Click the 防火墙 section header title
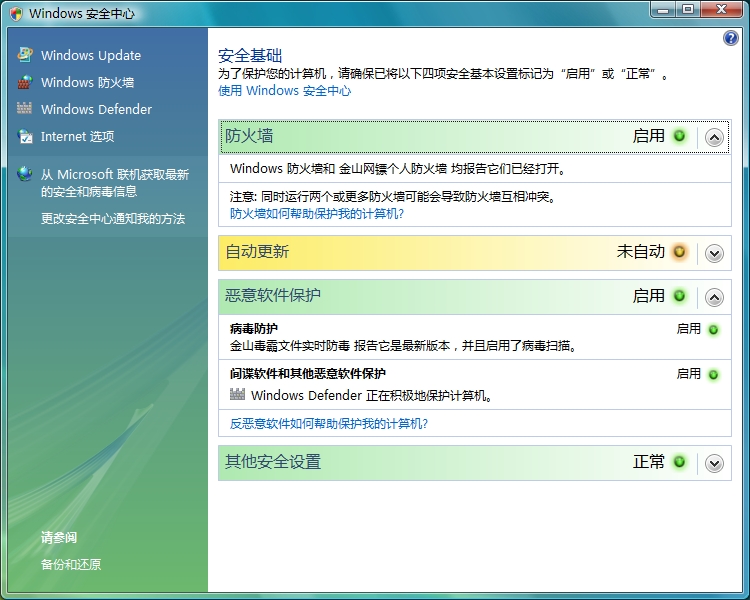The height and width of the screenshot is (600, 750). click(249, 136)
